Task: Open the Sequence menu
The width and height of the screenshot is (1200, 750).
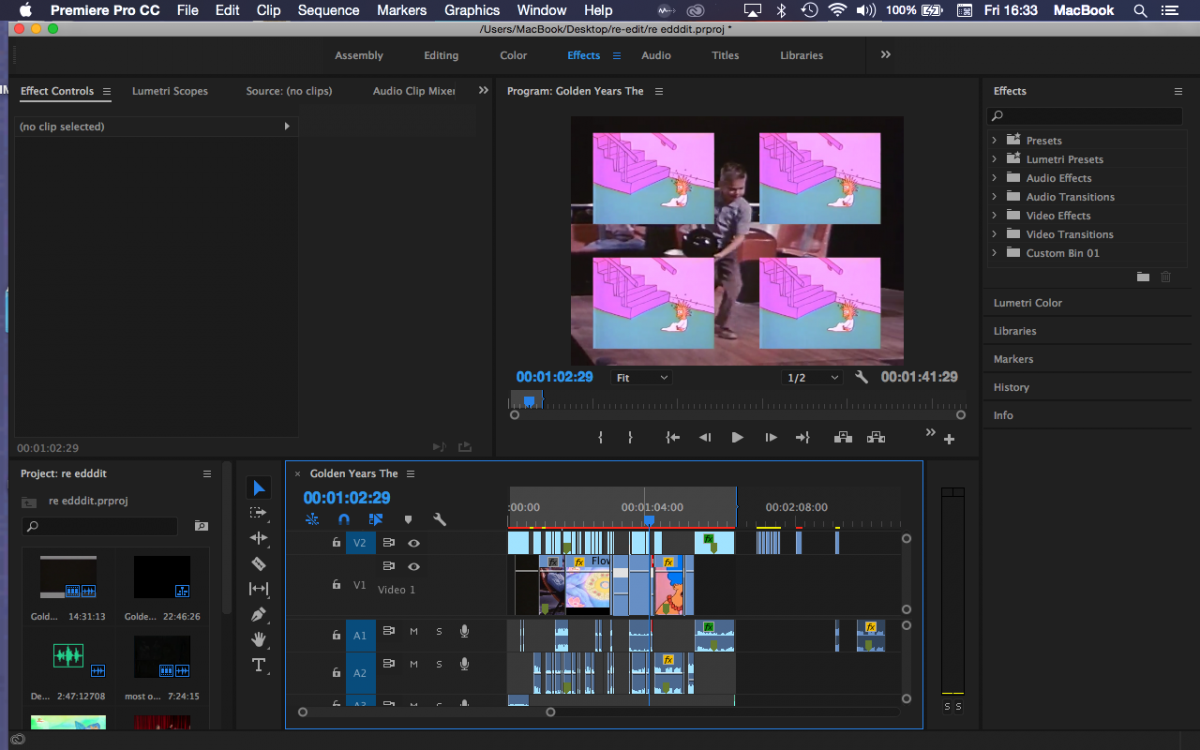Action: pos(328,10)
